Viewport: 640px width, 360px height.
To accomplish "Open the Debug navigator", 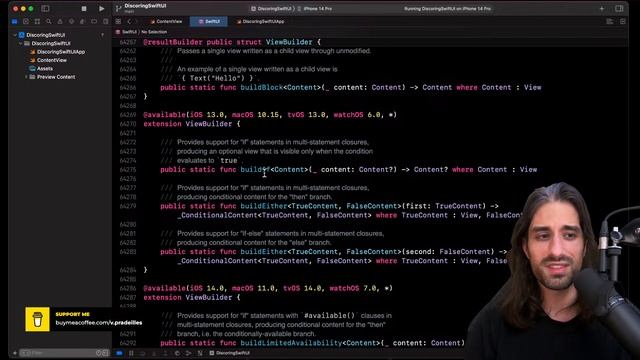I will 82,21.
